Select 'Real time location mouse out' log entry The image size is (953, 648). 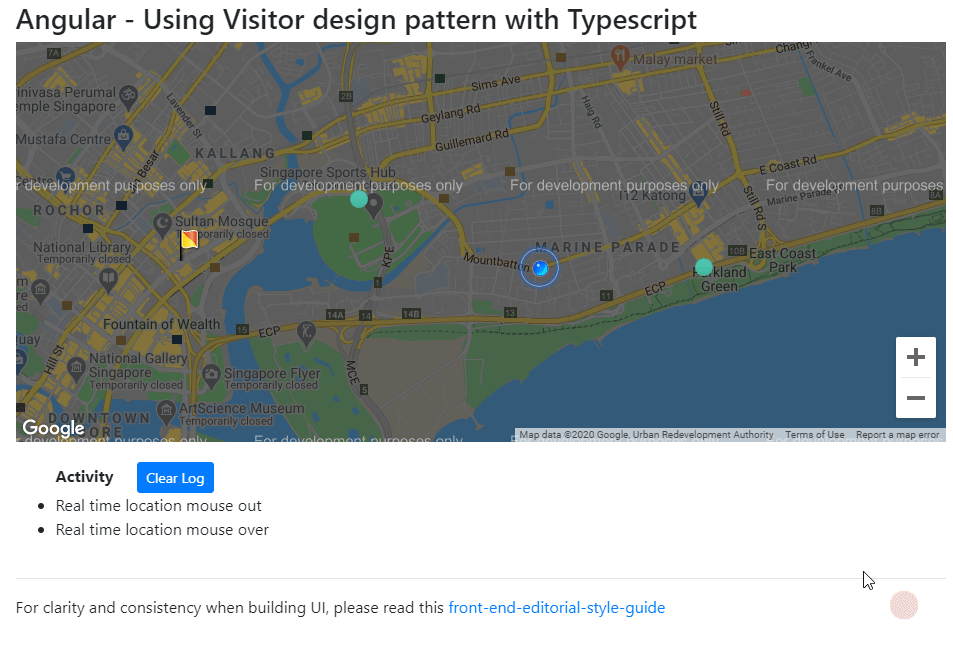pyautogui.click(x=159, y=506)
